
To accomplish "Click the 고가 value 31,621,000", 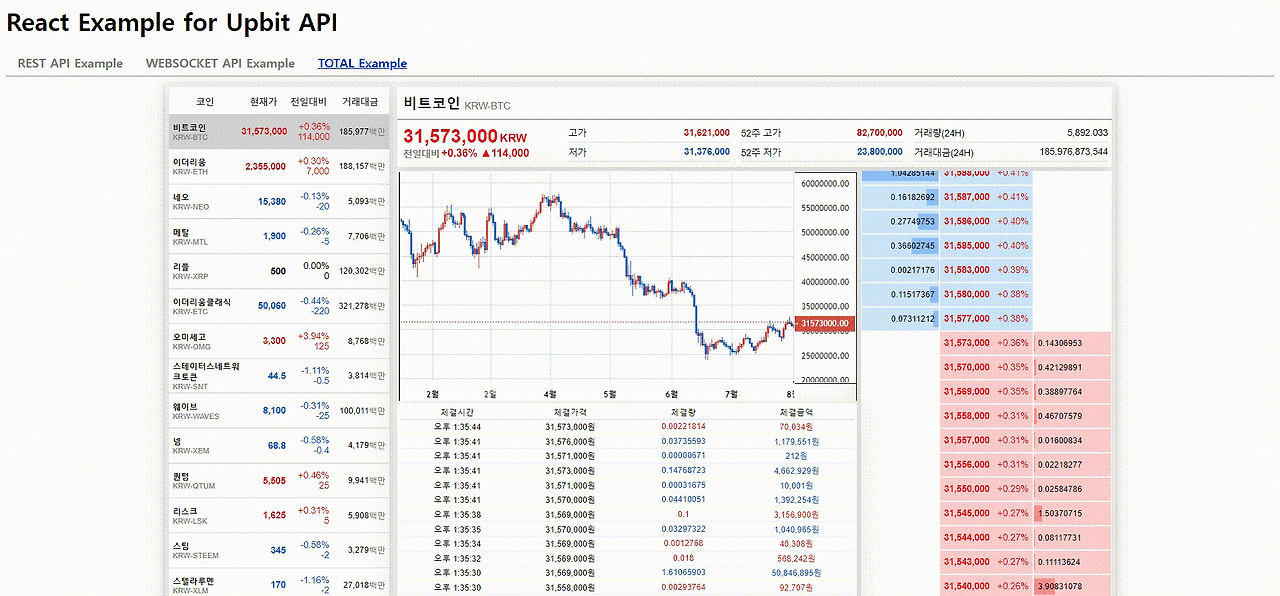I will [706, 133].
